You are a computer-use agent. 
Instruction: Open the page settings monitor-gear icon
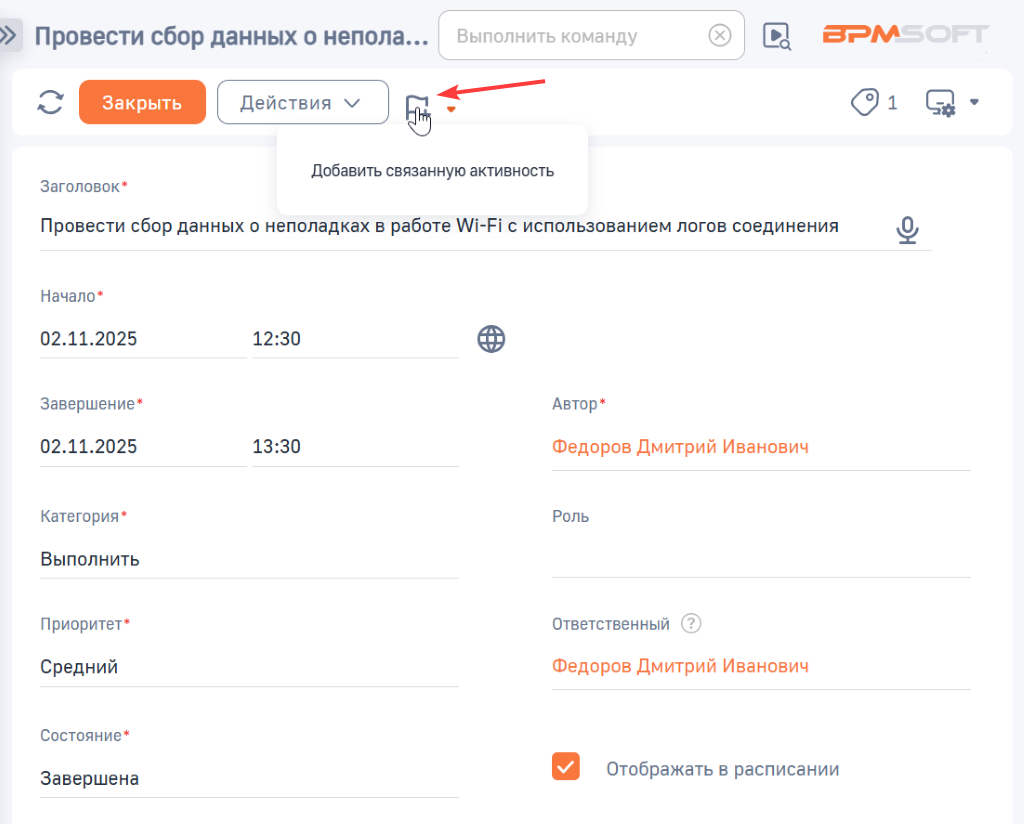[940, 103]
